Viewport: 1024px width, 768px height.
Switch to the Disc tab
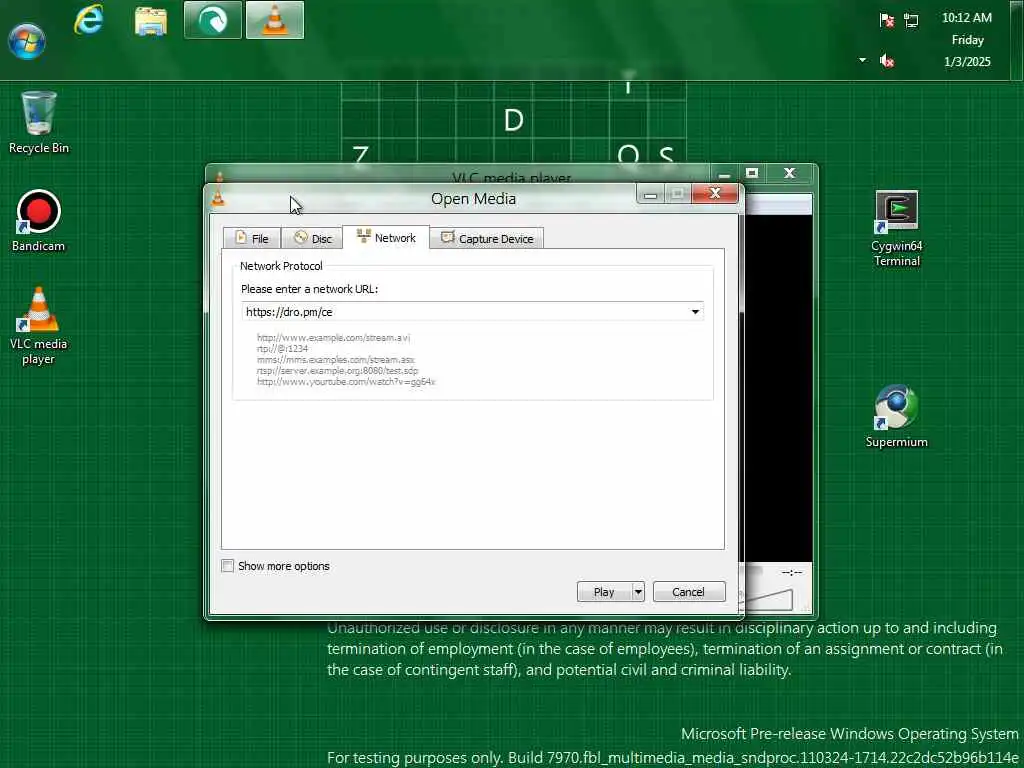click(312, 238)
